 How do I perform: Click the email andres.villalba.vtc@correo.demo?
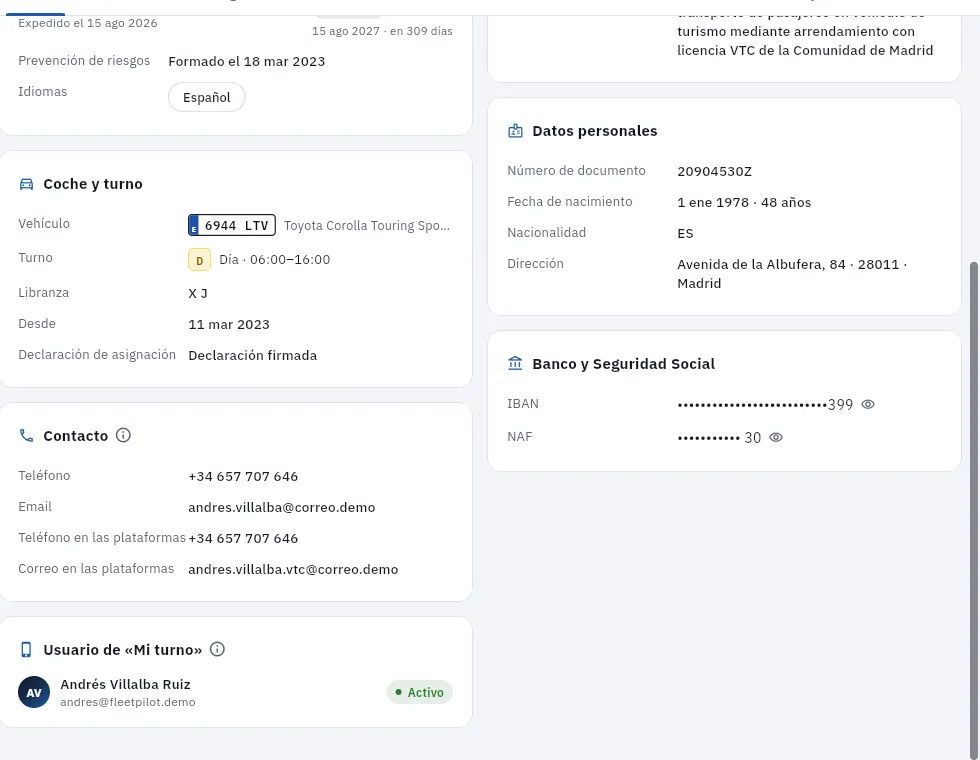(x=293, y=569)
